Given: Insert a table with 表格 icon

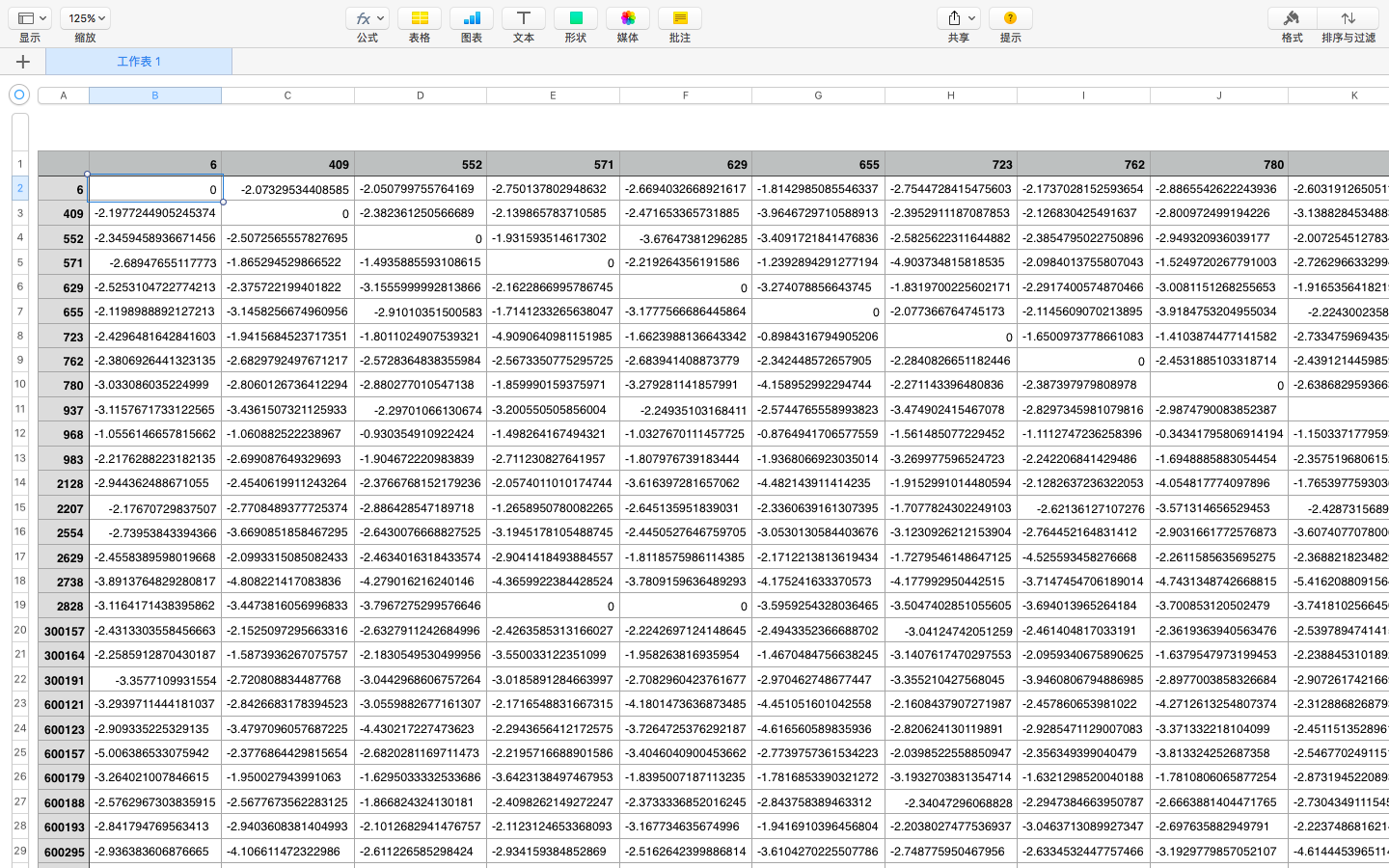Looking at the screenshot, I should [420, 18].
